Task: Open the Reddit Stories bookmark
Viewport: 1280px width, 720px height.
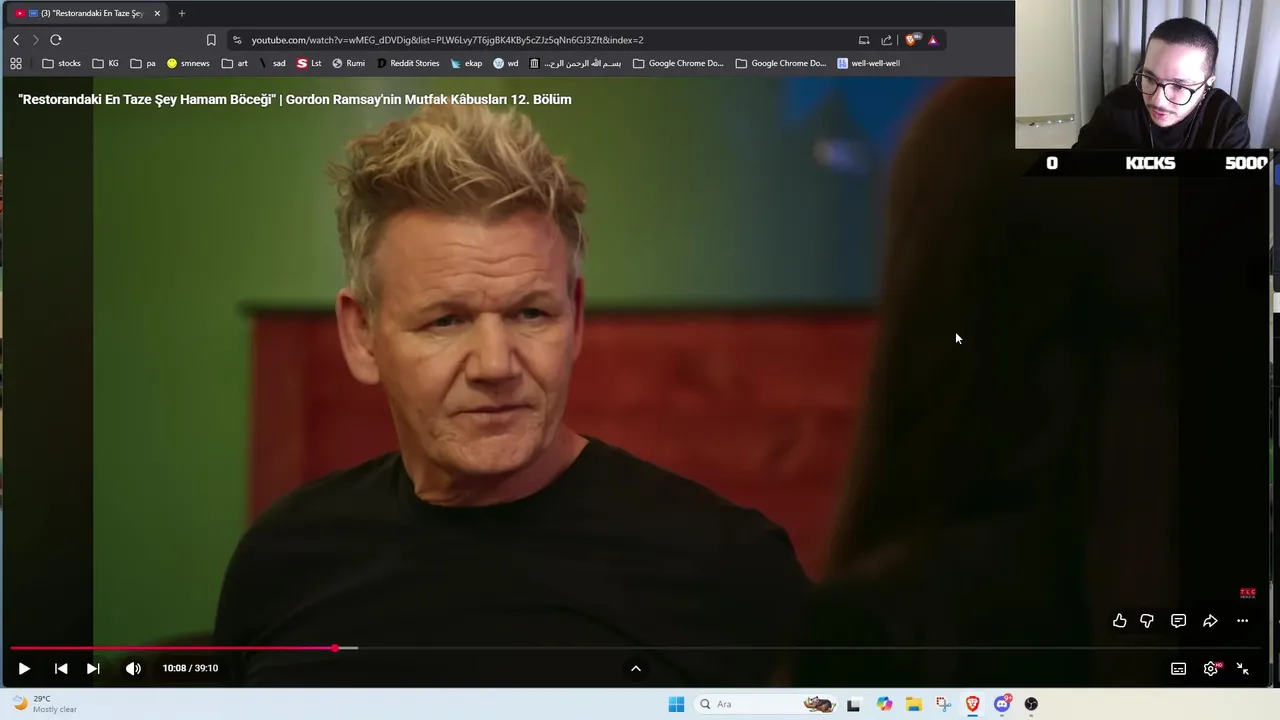Action: (407, 63)
